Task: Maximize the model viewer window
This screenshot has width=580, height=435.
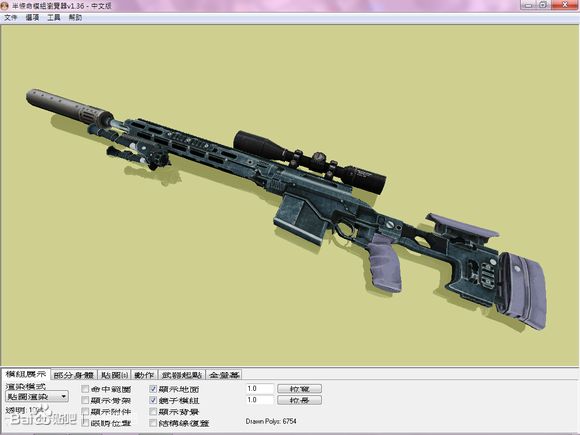Action: pos(543,5)
